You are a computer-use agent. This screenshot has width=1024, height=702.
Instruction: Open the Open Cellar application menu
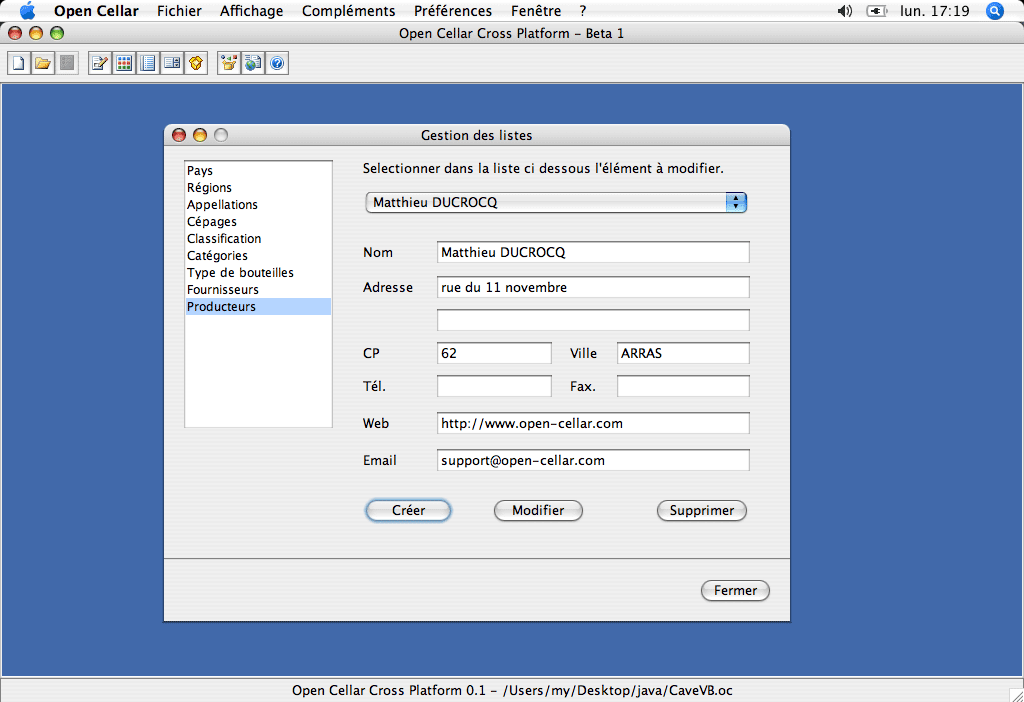click(x=96, y=11)
